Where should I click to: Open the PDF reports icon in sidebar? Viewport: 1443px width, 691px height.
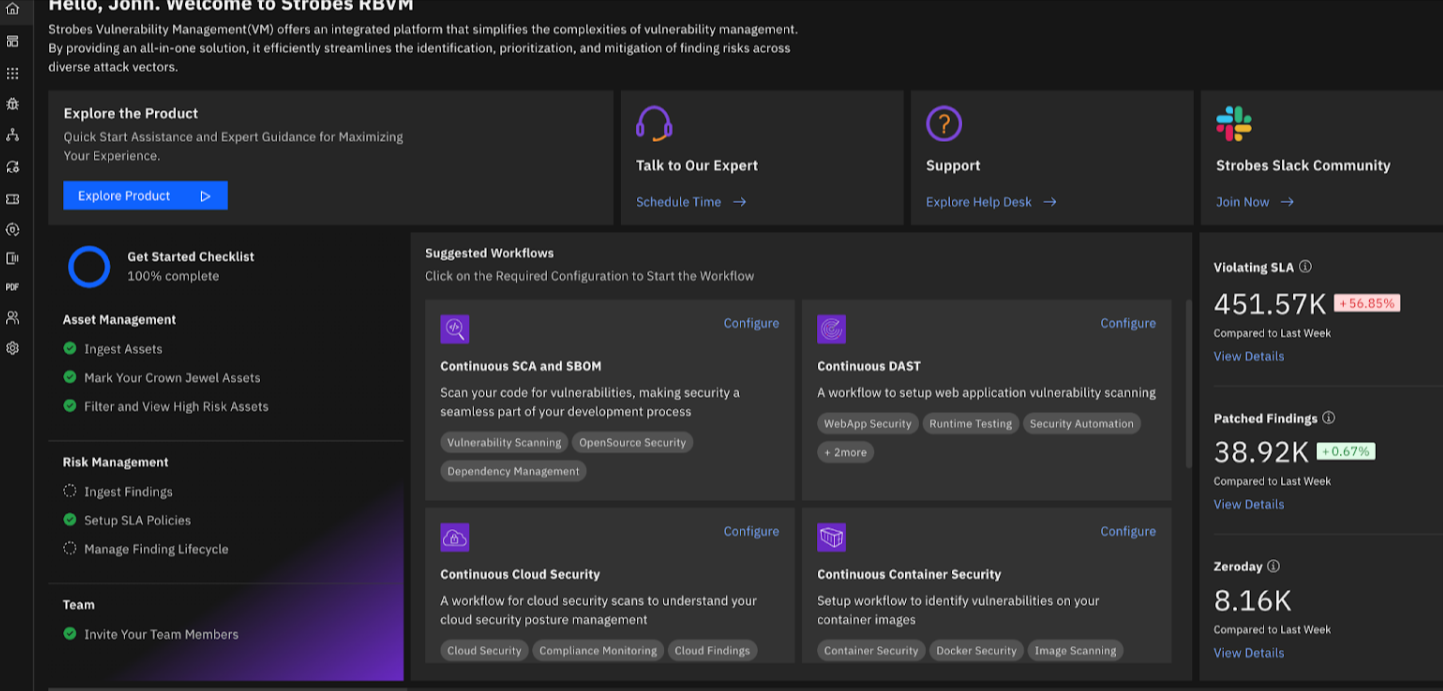[12, 287]
